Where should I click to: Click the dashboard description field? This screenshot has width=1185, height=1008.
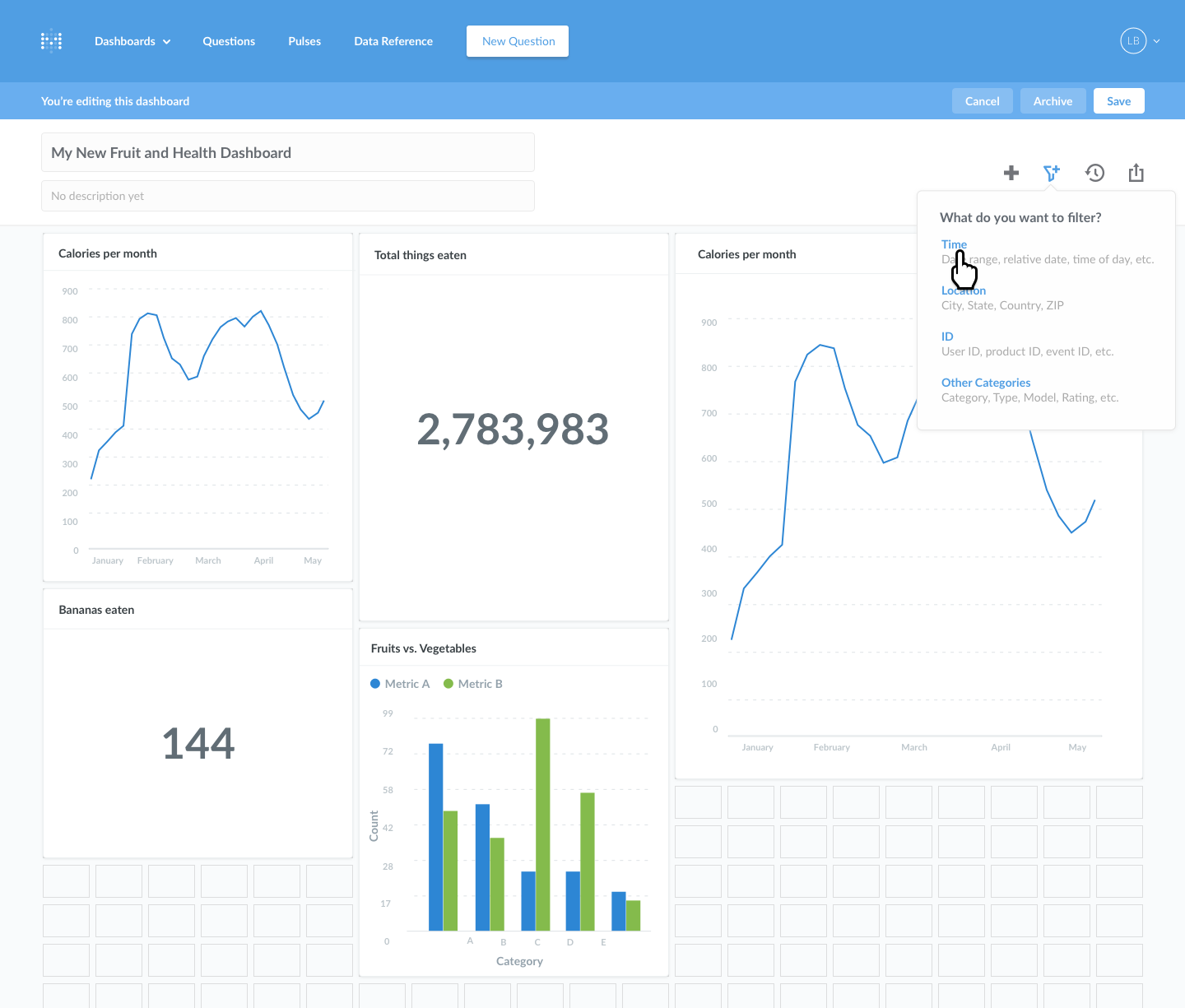(x=287, y=196)
